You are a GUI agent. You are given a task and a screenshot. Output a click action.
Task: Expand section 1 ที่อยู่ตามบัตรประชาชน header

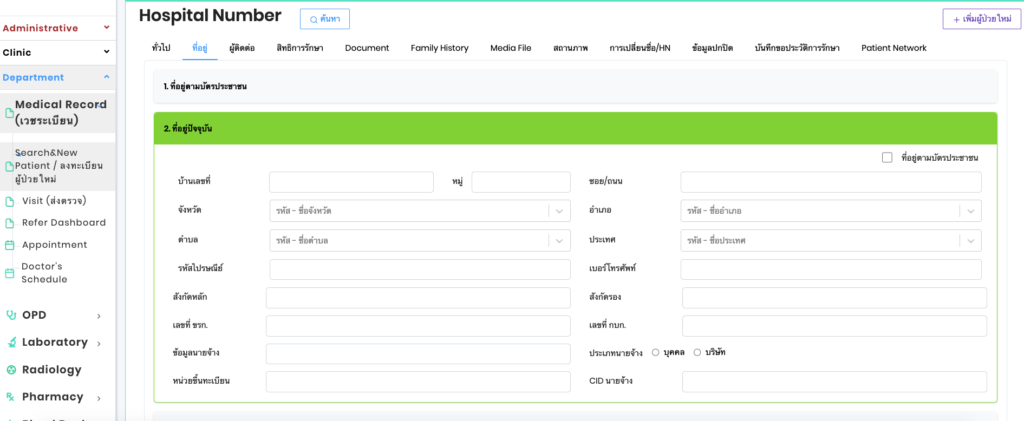click(x=576, y=87)
